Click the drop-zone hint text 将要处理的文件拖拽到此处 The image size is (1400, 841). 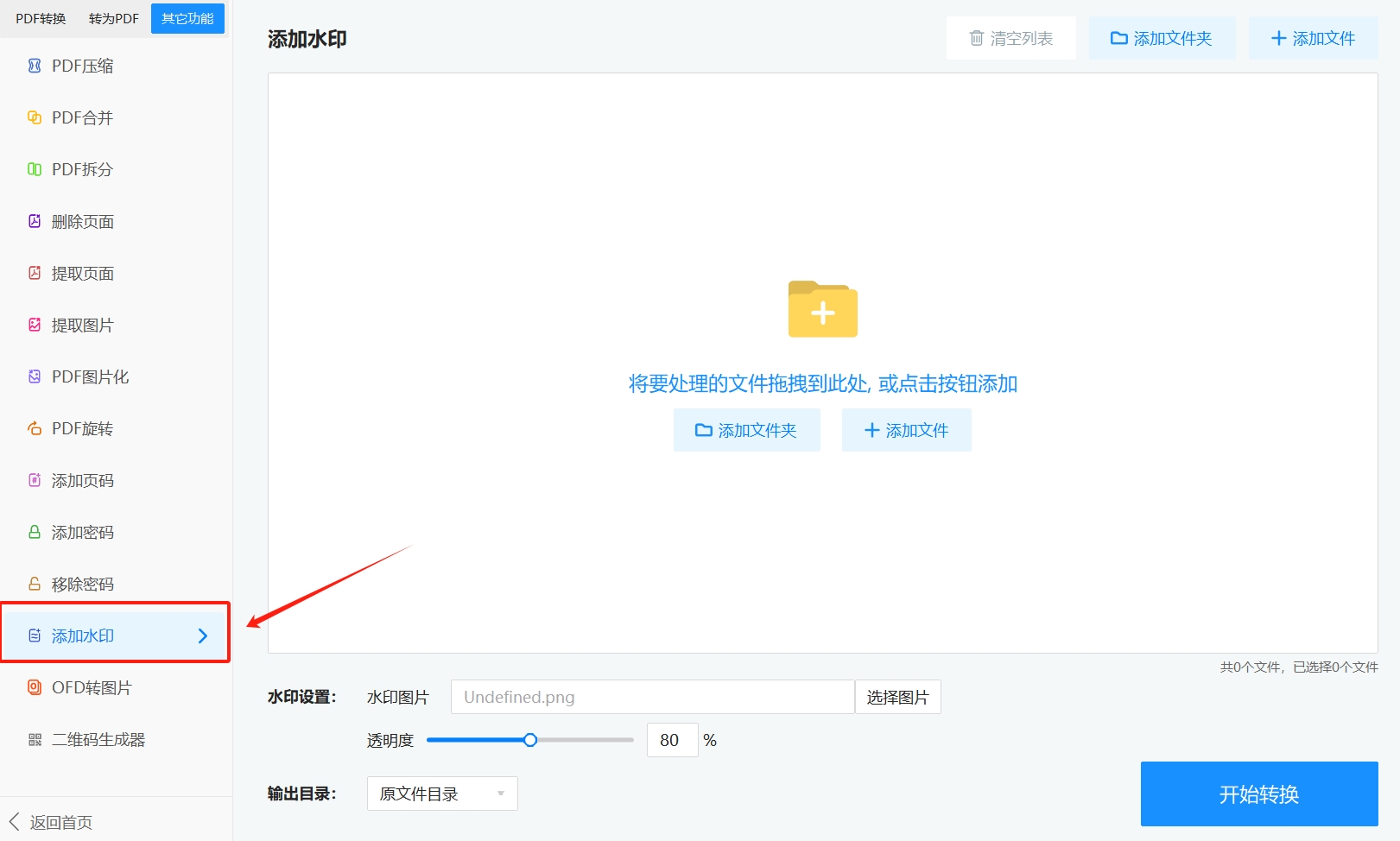(749, 383)
